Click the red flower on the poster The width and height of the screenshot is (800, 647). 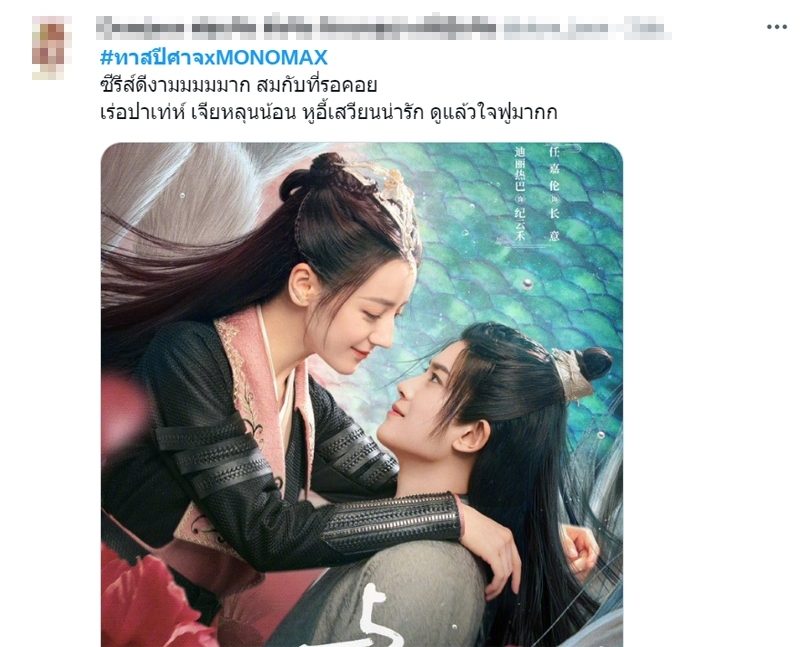148,602
